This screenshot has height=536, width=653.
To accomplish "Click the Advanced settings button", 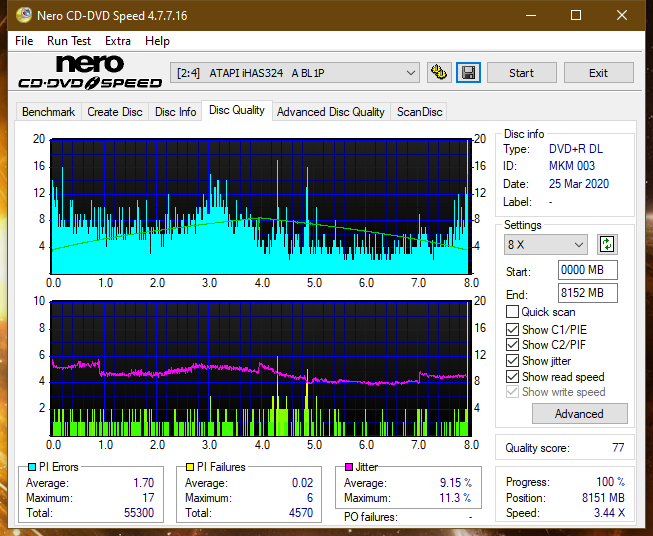I will [579, 414].
